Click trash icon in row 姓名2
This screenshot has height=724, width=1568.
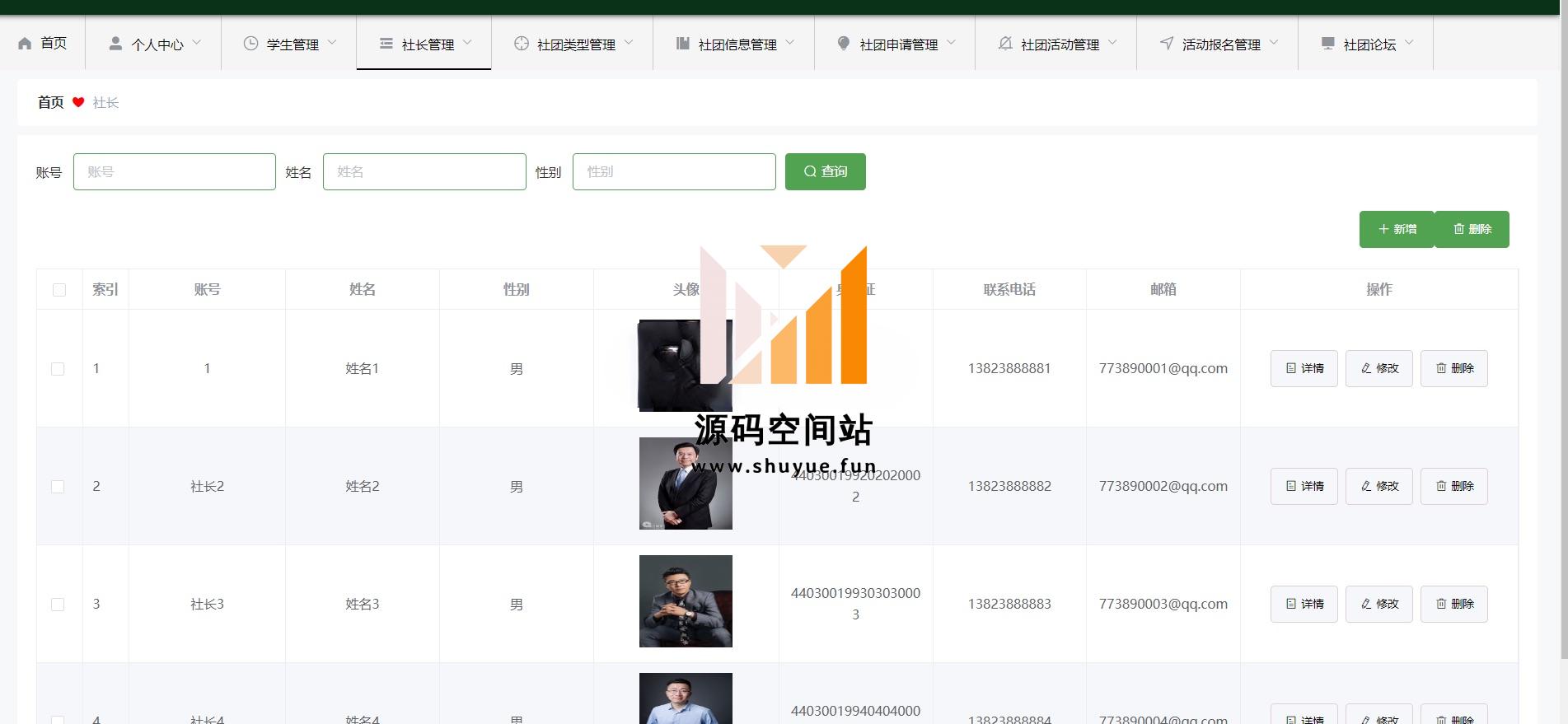click(x=1441, y=486)
